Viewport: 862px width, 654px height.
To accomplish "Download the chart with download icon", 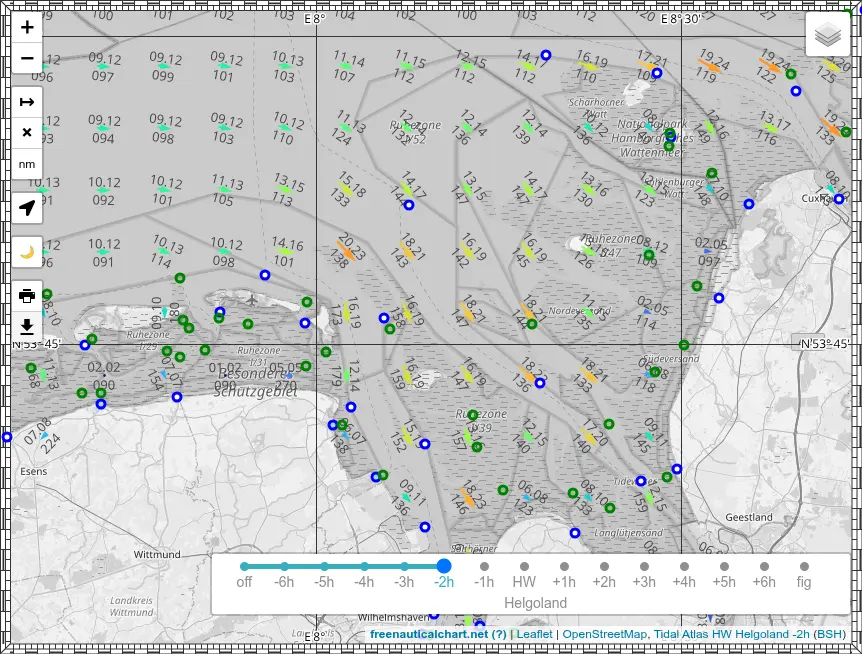I will pos(27,326).
